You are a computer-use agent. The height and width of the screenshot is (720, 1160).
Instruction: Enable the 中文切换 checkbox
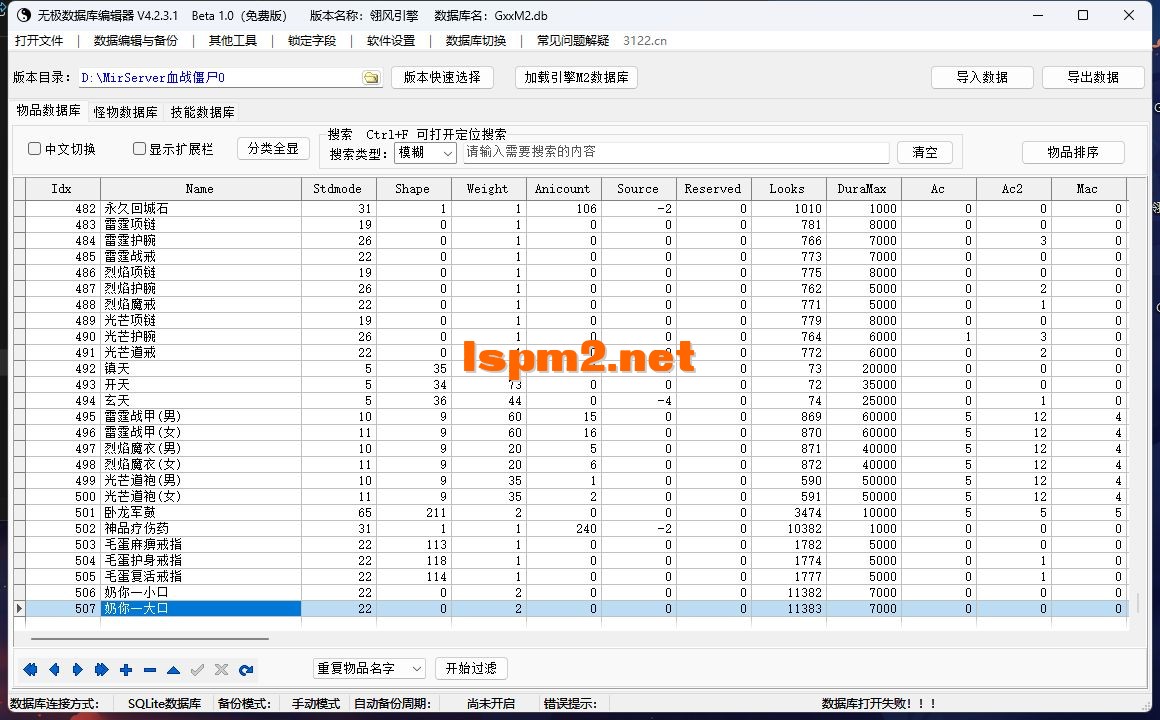36,148
